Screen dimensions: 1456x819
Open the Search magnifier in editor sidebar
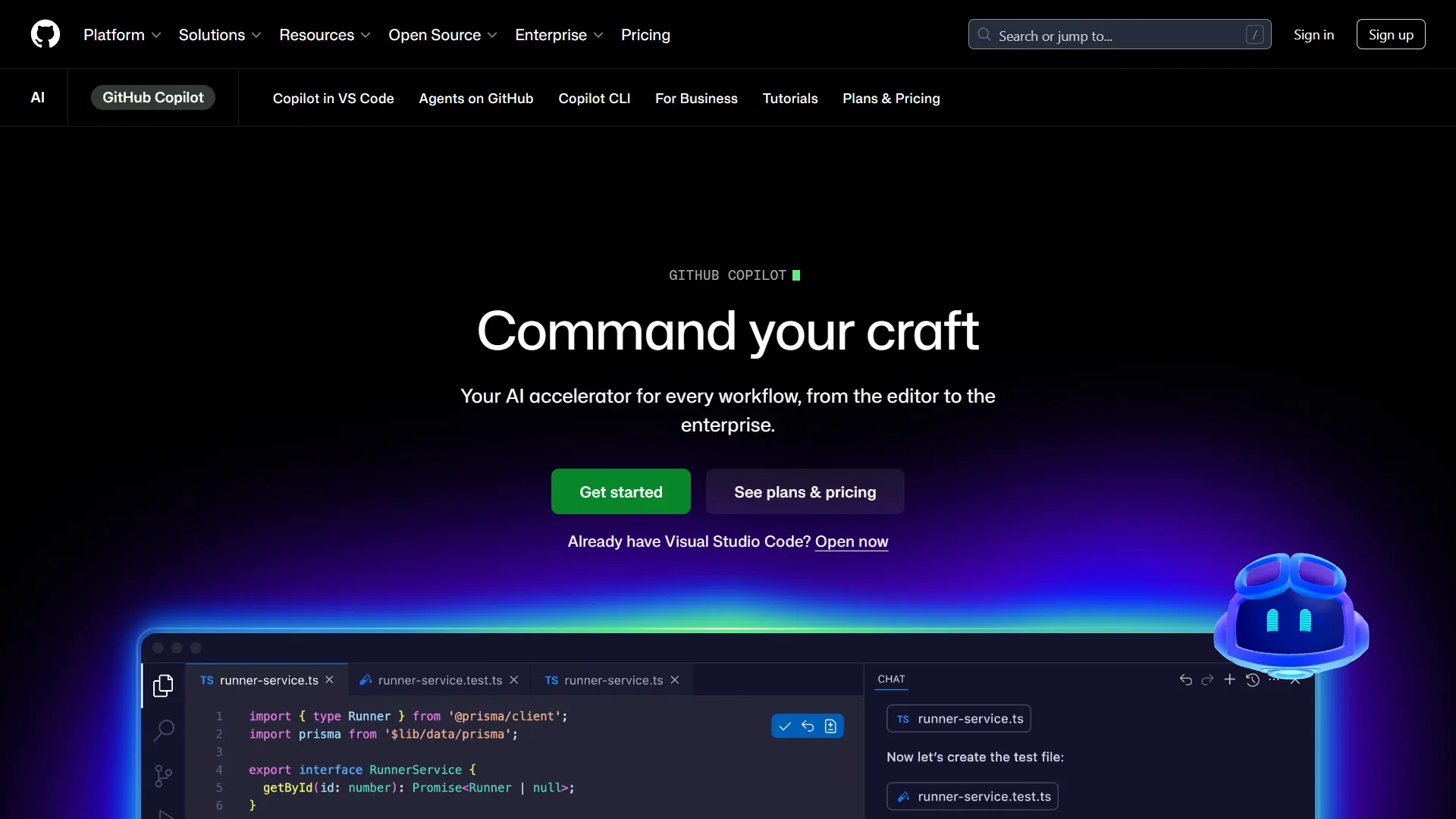[x=164, y=730]
